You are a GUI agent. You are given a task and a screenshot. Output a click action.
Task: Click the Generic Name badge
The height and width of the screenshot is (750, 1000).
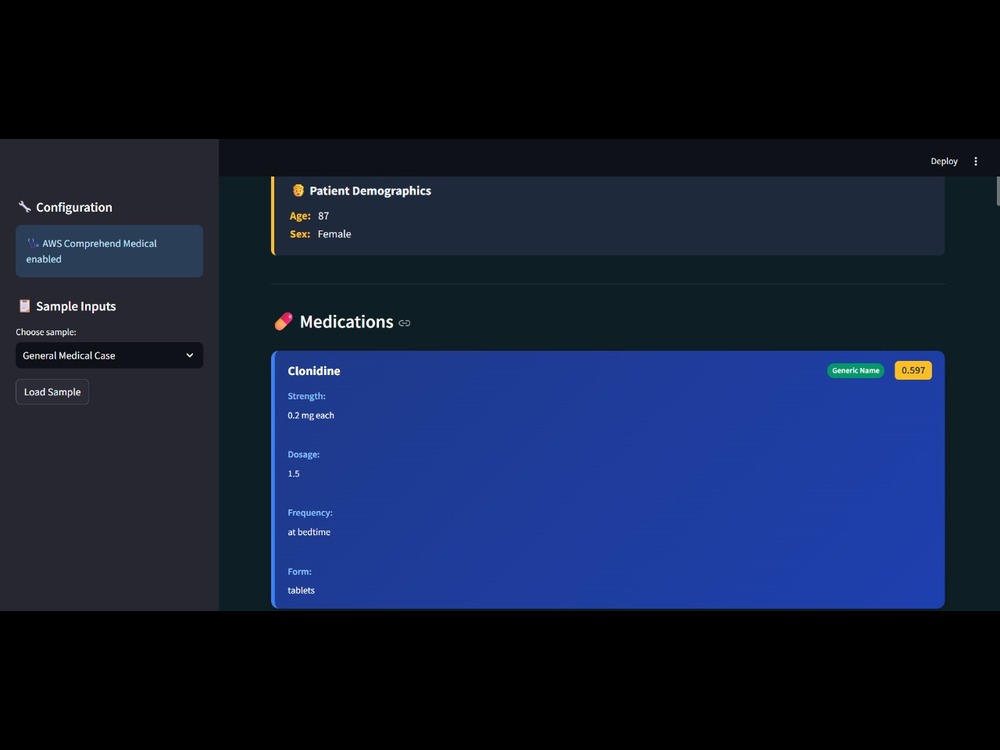click(855, 371)
